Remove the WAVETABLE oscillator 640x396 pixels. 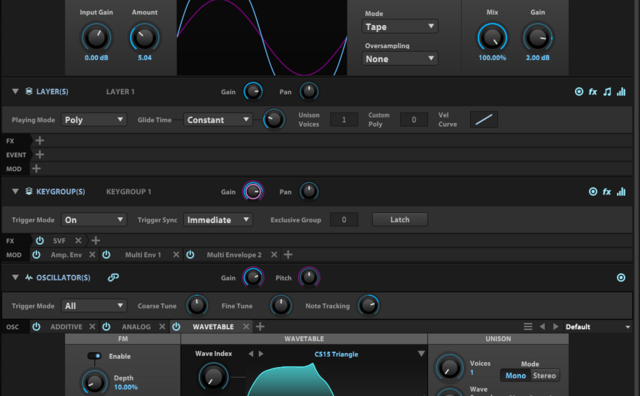(246, 327)
